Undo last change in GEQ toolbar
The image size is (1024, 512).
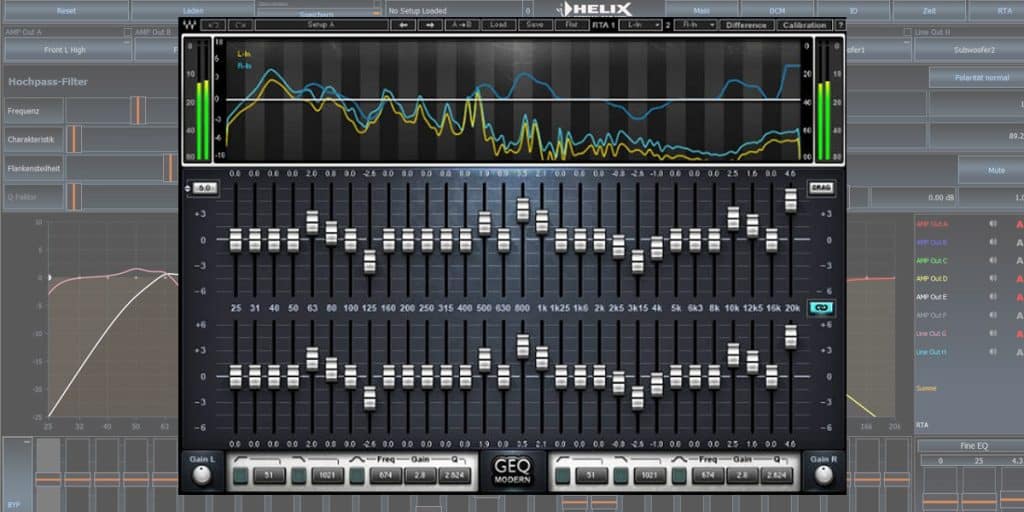[x=213, y=25]
